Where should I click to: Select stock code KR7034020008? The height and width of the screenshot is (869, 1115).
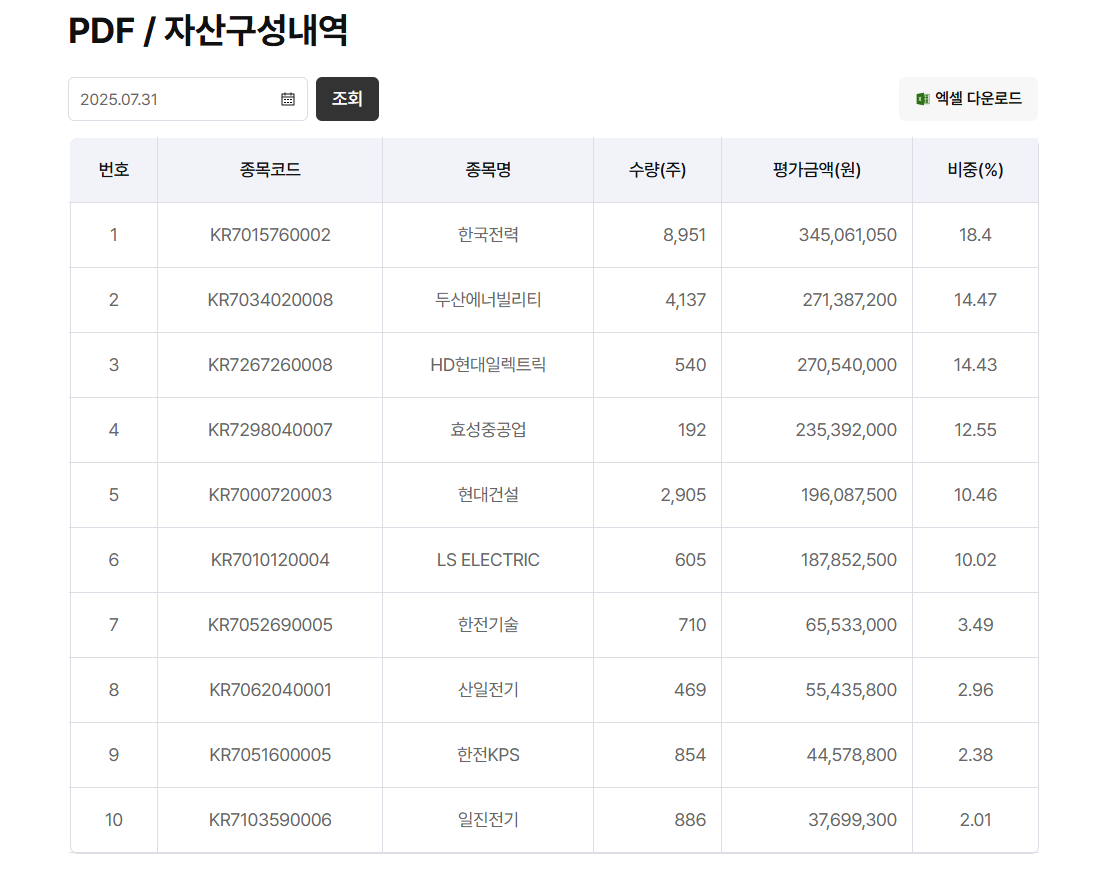pos(270,300)
